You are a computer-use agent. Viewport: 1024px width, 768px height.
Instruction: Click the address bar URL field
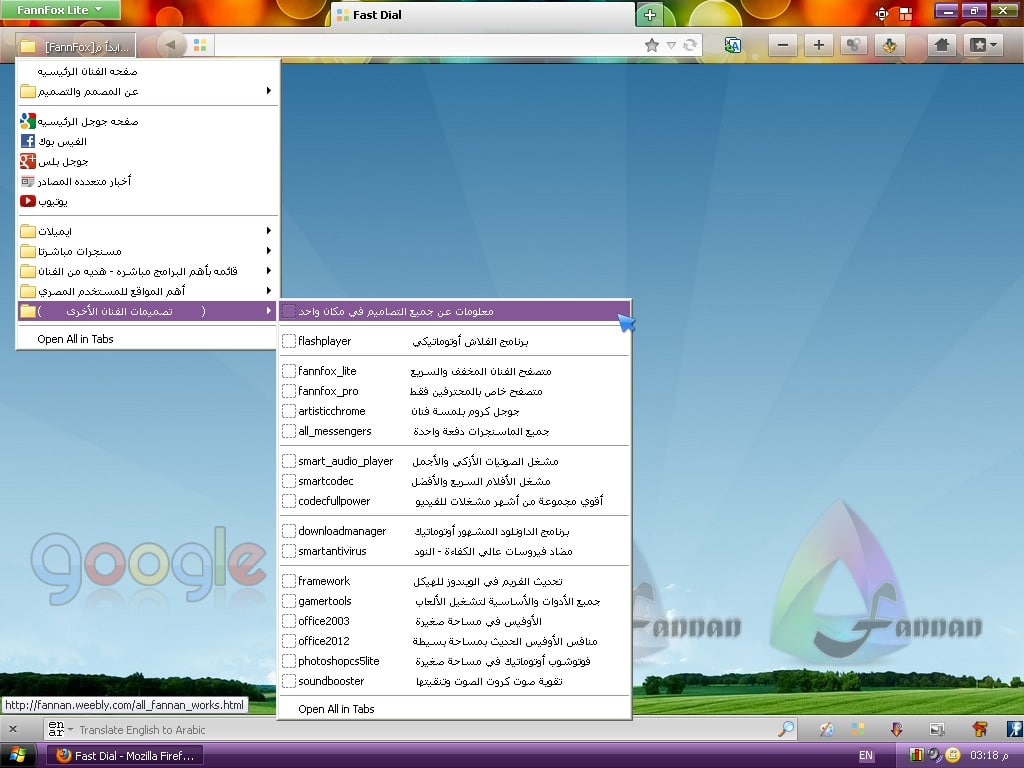click(x=428, y=45)
